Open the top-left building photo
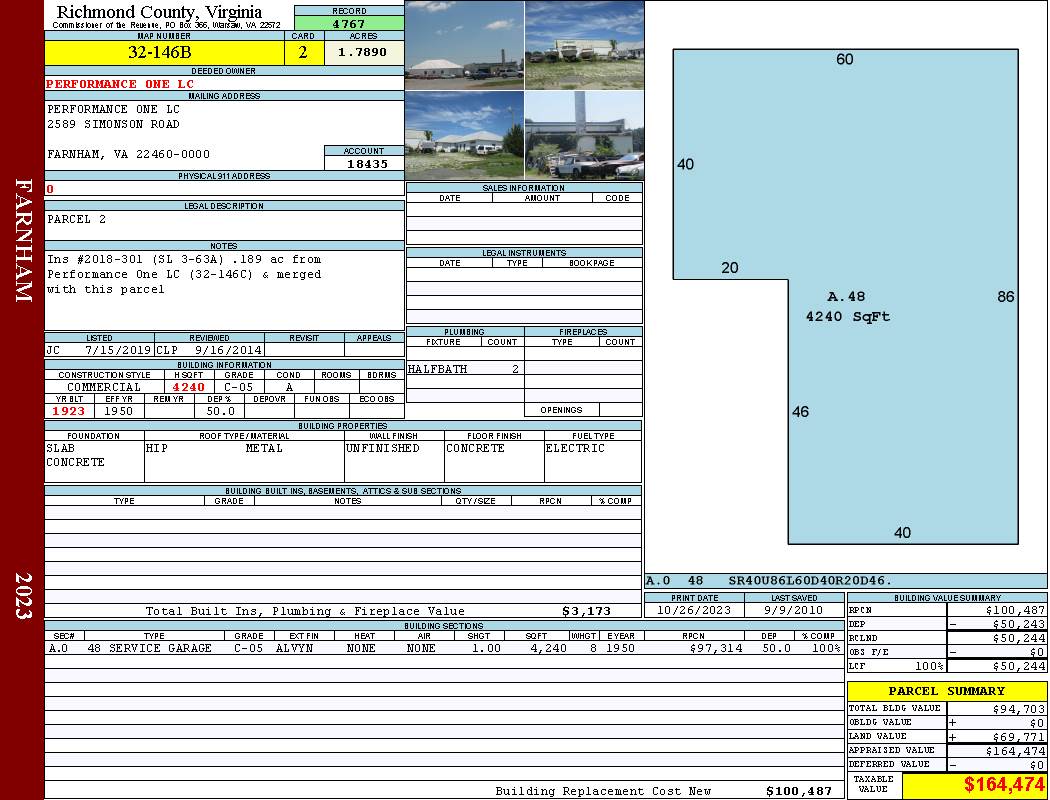 click(464, 45)
